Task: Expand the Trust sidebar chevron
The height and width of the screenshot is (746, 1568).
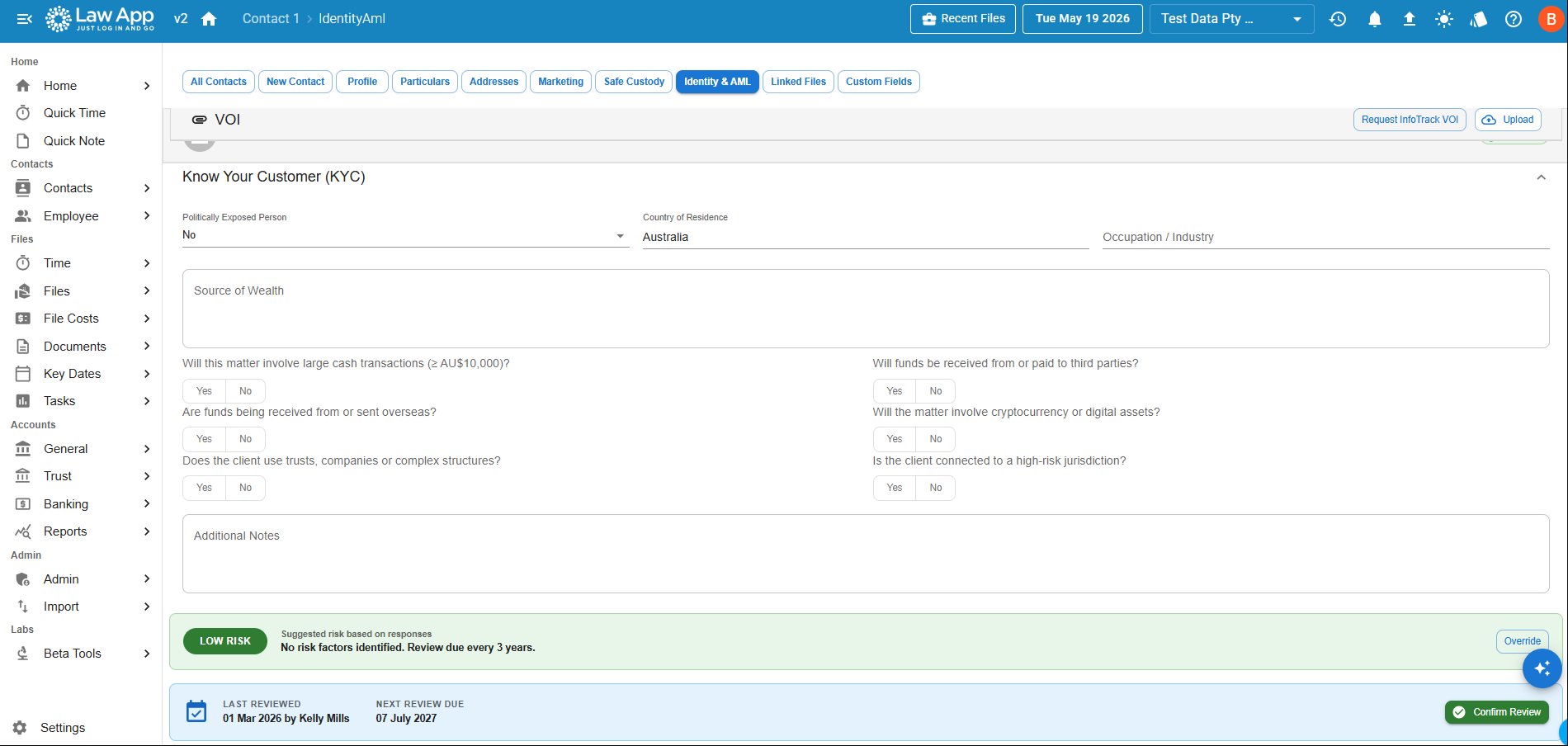Action: pyautogui.click(x=147, y=476)
